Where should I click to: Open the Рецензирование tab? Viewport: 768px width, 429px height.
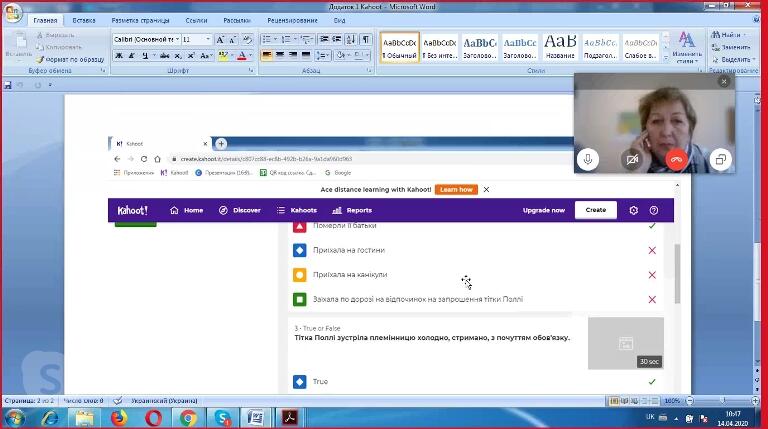[x=292, y=21]
